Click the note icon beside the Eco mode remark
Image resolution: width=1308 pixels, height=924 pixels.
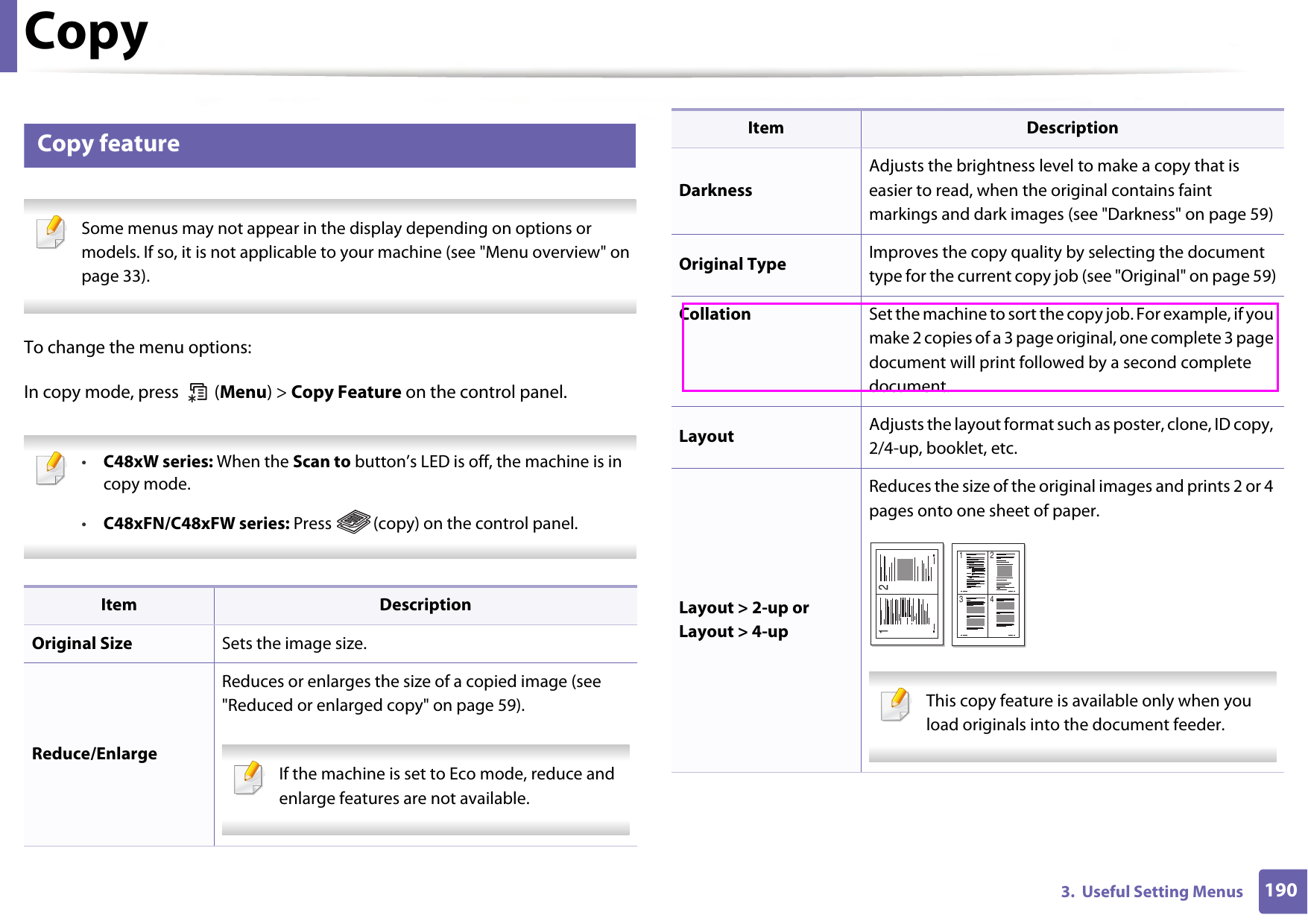point(249,777)
